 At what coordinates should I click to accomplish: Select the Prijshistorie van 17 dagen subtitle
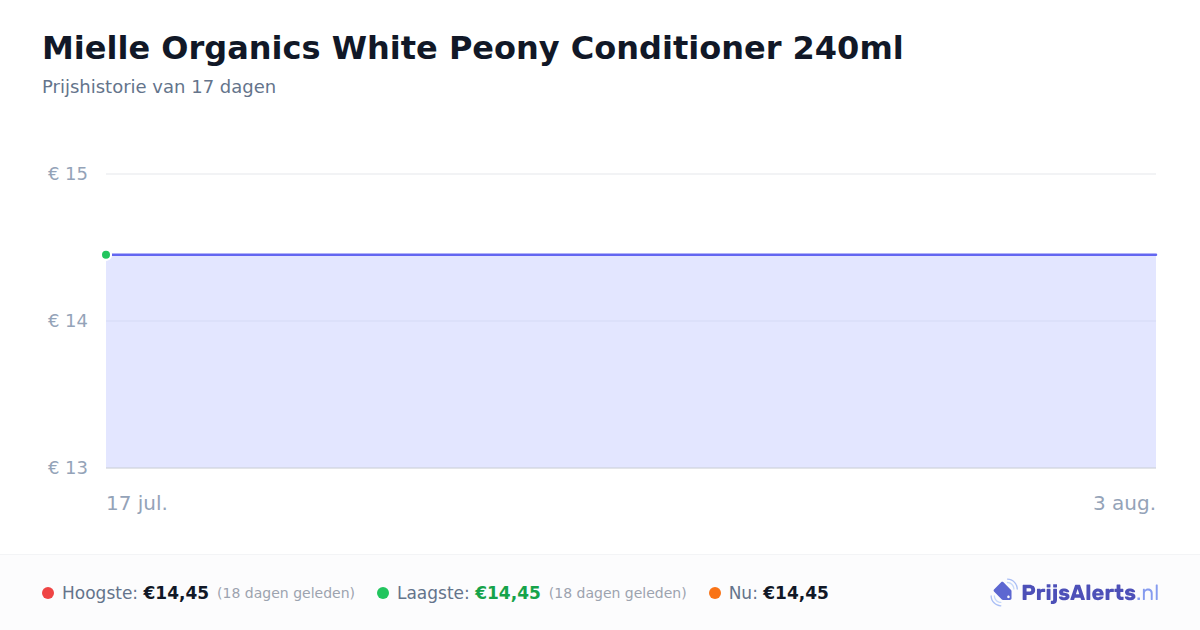click(x=159, y=87)
